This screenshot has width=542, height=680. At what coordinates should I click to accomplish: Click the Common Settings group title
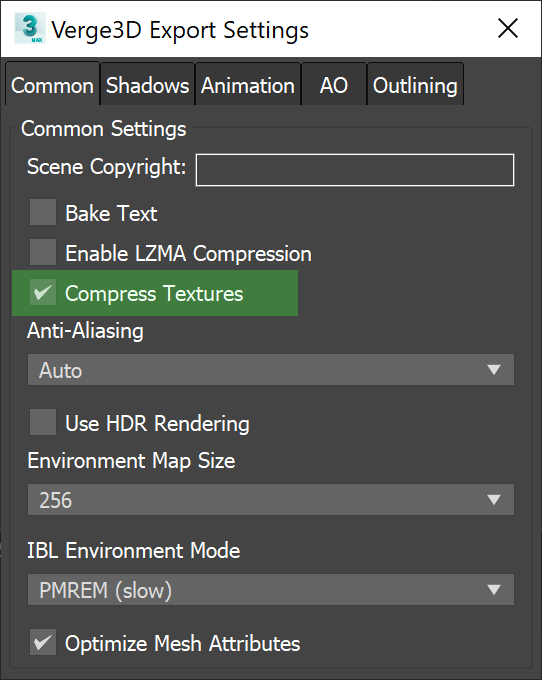pos(104,129)
